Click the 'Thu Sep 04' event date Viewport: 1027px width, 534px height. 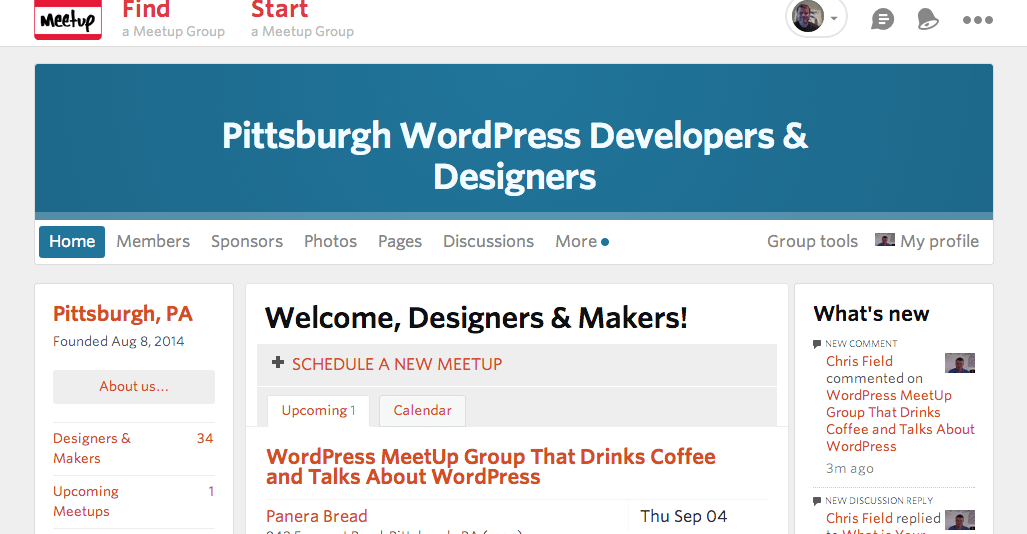684,516
